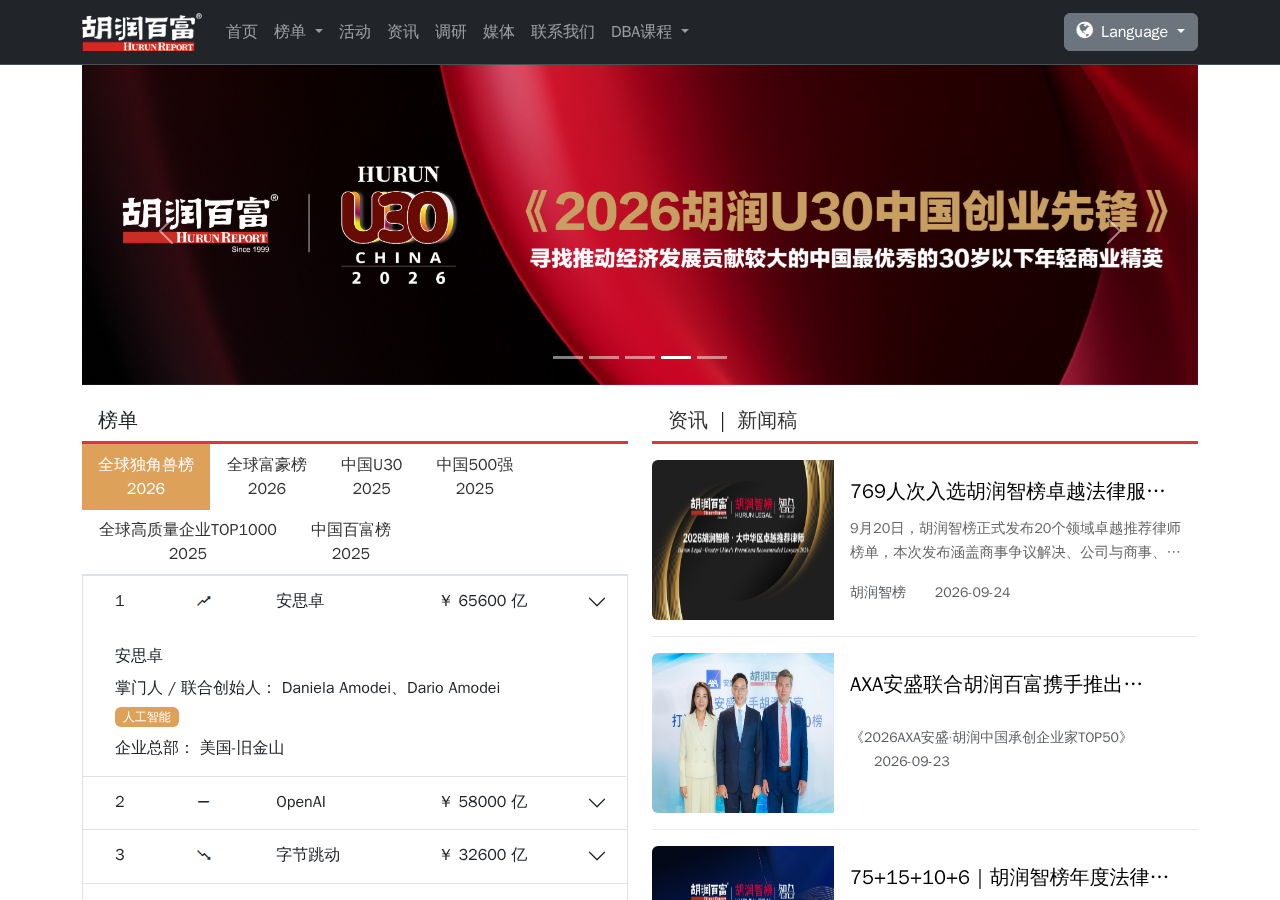Screen dimensions: 1280x900
Task: Switch to 全球高质量企业TOP1000 2025 tab
Action: [x=188, y=542]
